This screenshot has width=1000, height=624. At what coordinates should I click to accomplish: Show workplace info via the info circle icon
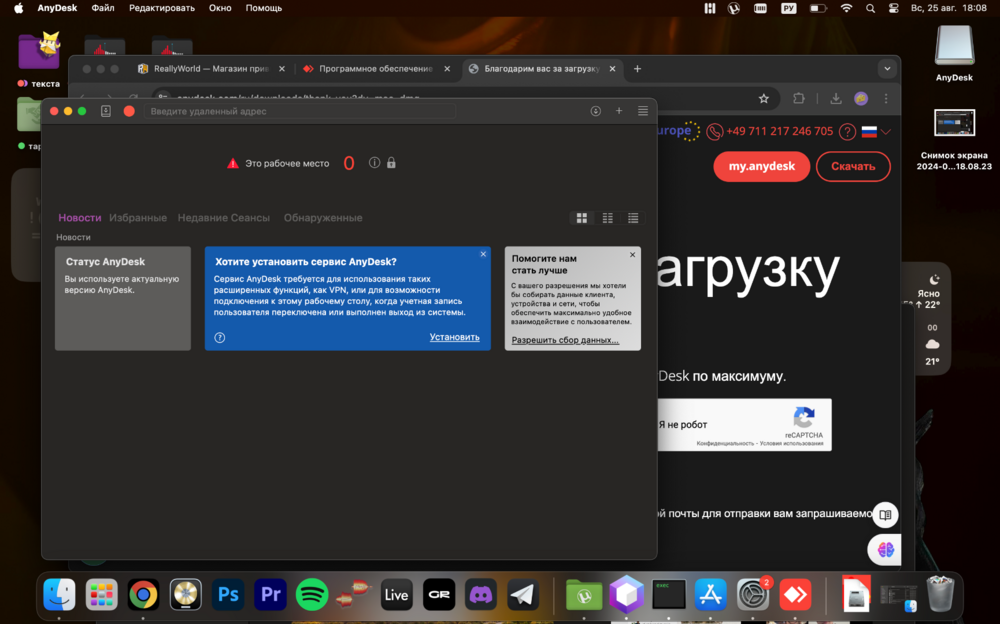point(374,163)
